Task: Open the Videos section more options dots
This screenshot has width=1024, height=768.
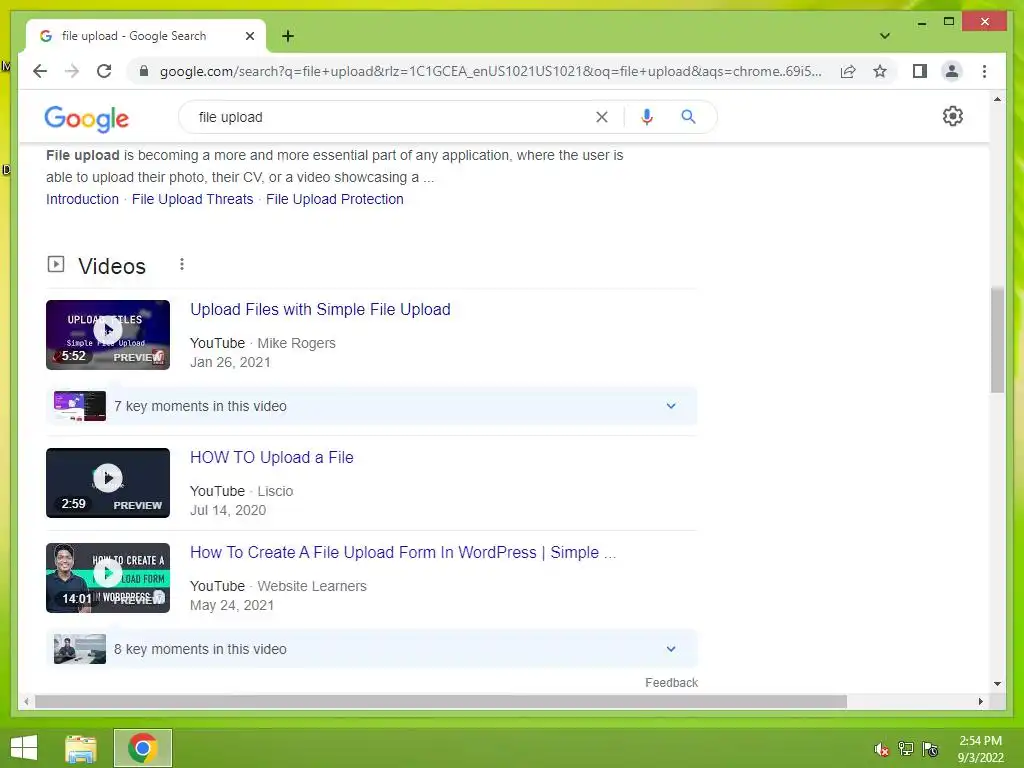Action: (182, 264)
